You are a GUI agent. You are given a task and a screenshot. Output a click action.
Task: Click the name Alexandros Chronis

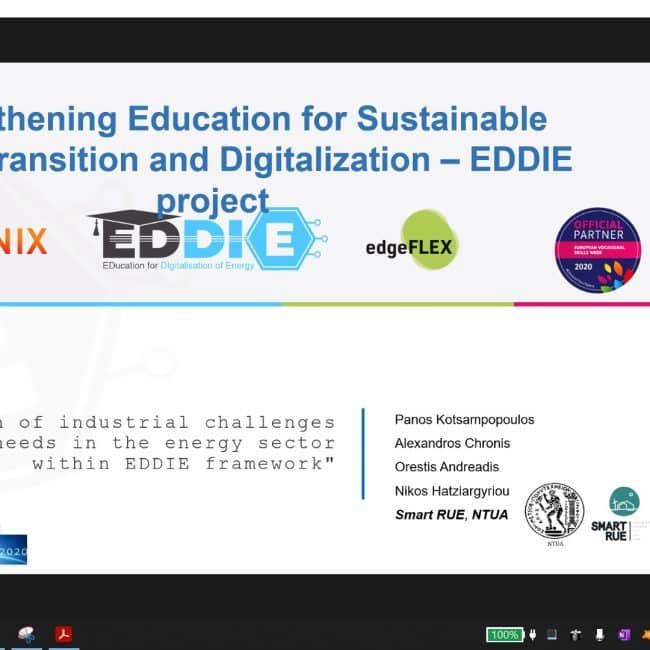(452, 443)
